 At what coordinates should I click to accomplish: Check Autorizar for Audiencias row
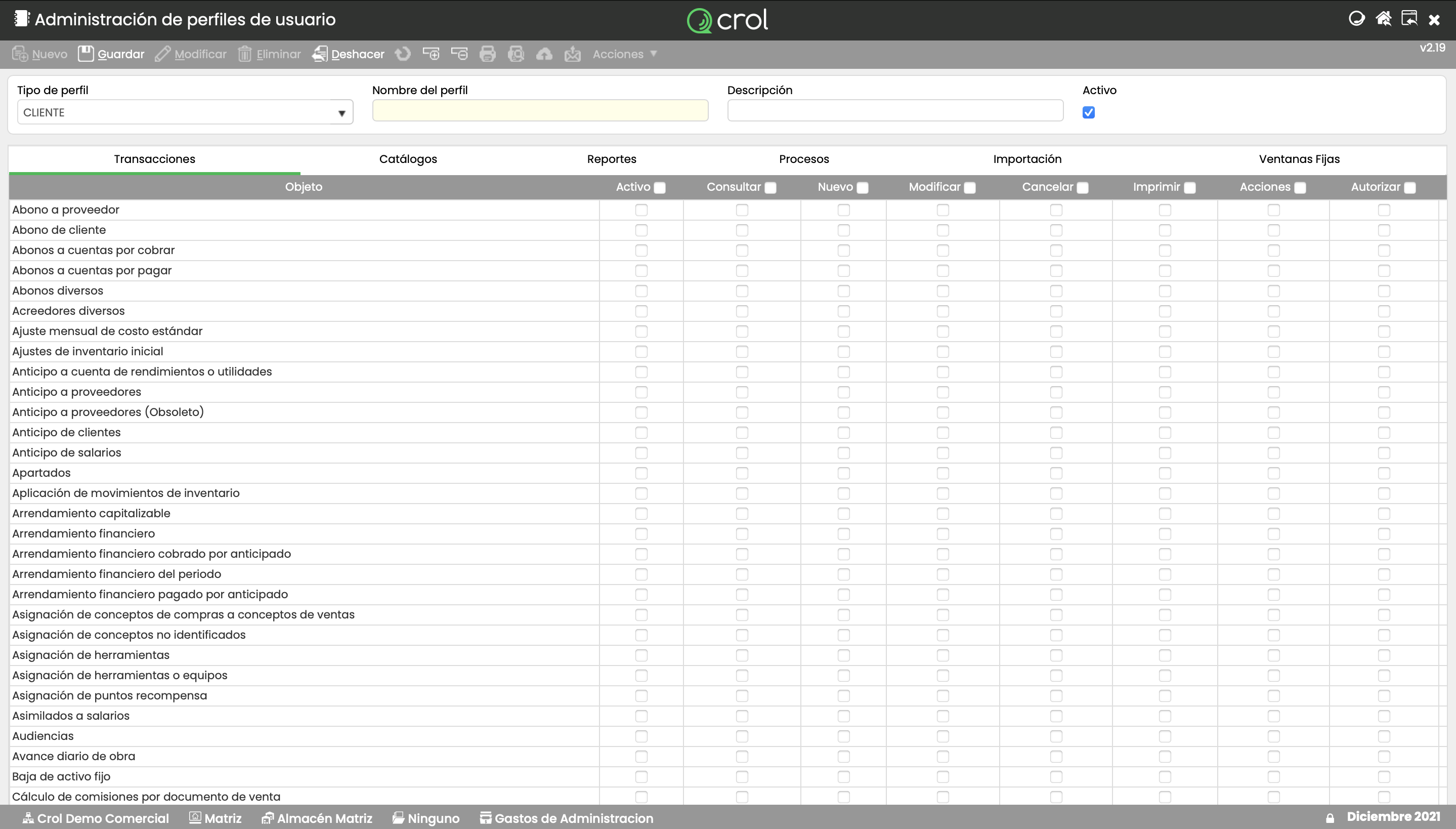(1384, 736)
